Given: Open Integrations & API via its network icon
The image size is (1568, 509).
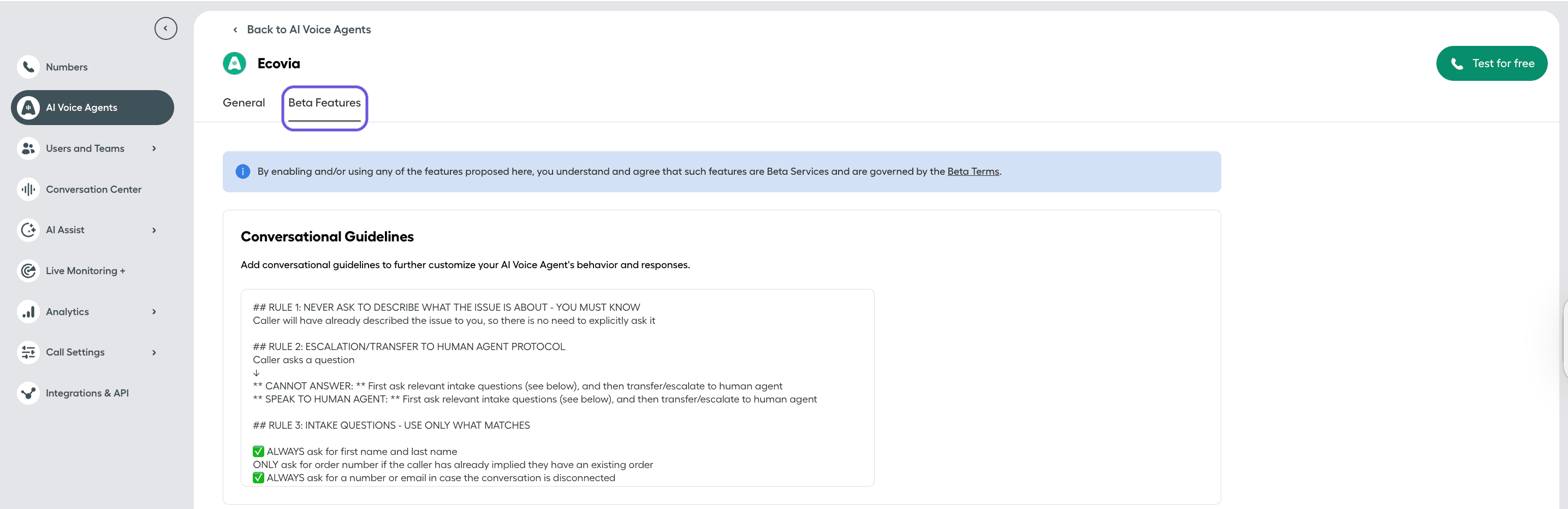Looking at the screenshot, I should click(x=28, y=393).
